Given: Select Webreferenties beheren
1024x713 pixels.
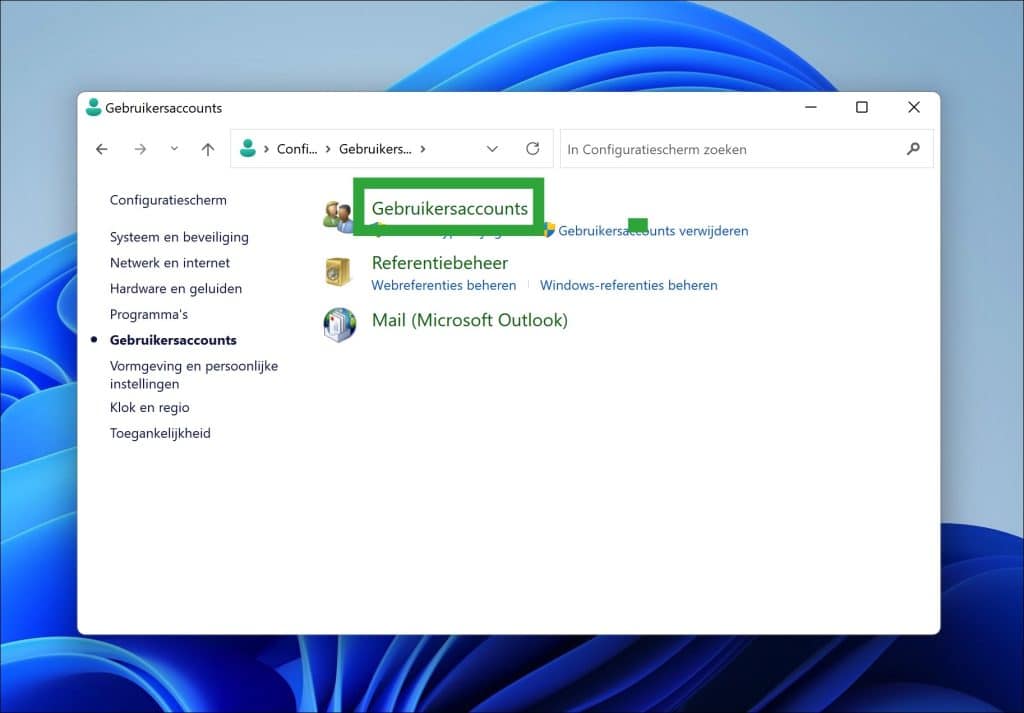Looking at the screenshot, I should click(x=443, y=285).
